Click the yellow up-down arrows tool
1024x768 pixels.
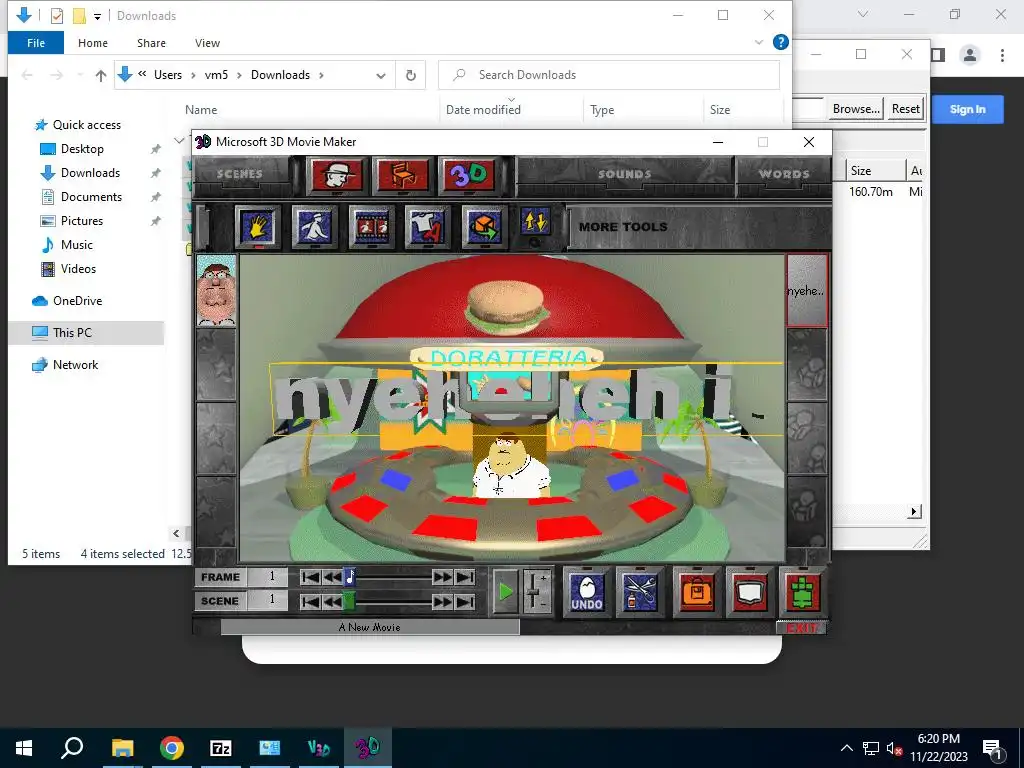[x=536, y=222]
